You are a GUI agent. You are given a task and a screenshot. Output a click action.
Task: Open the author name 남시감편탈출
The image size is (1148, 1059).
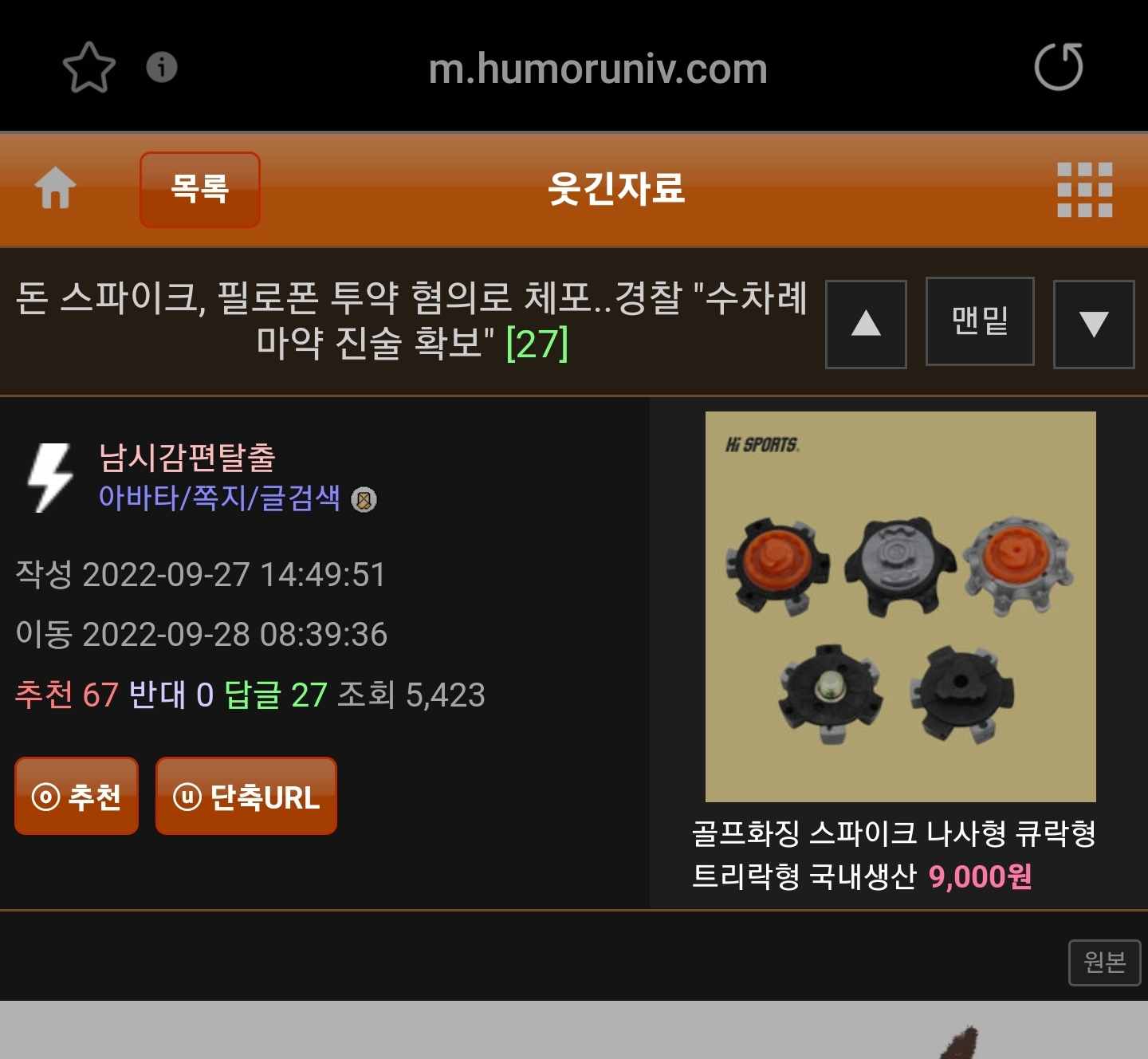[187, 457]
